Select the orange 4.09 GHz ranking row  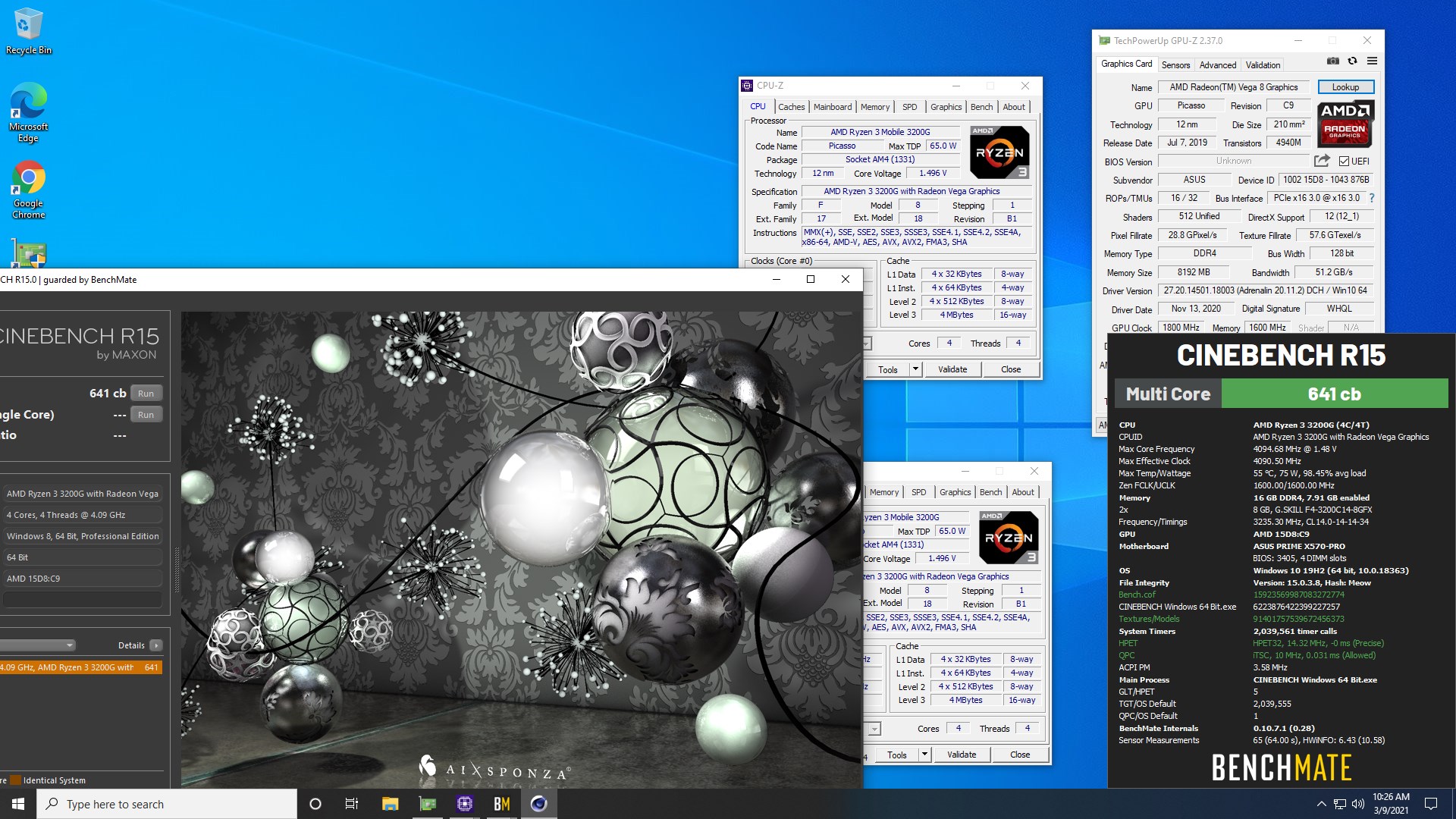(80, 667)
